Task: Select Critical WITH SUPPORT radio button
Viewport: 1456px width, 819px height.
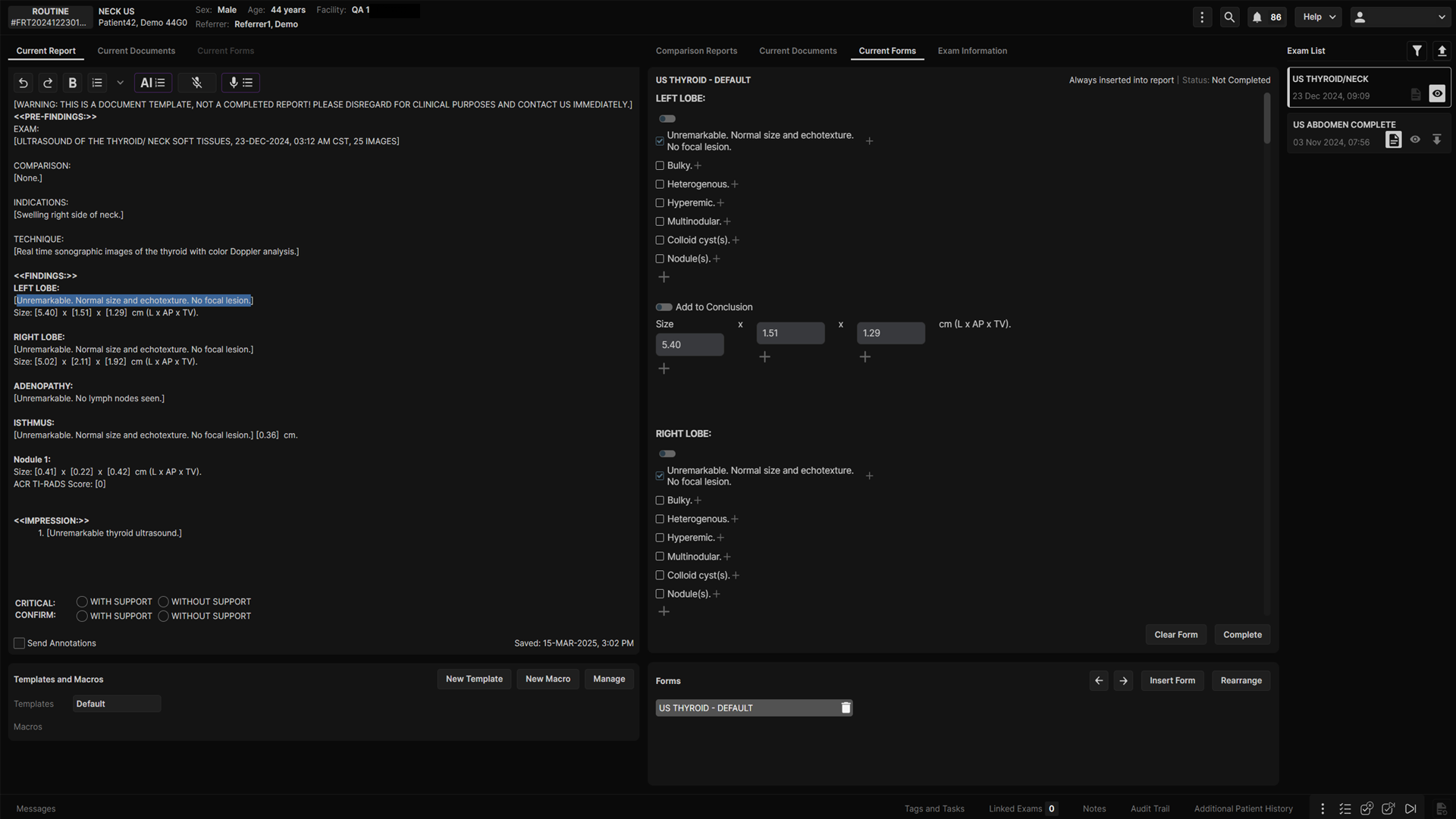Action: (x=82, y=601)
